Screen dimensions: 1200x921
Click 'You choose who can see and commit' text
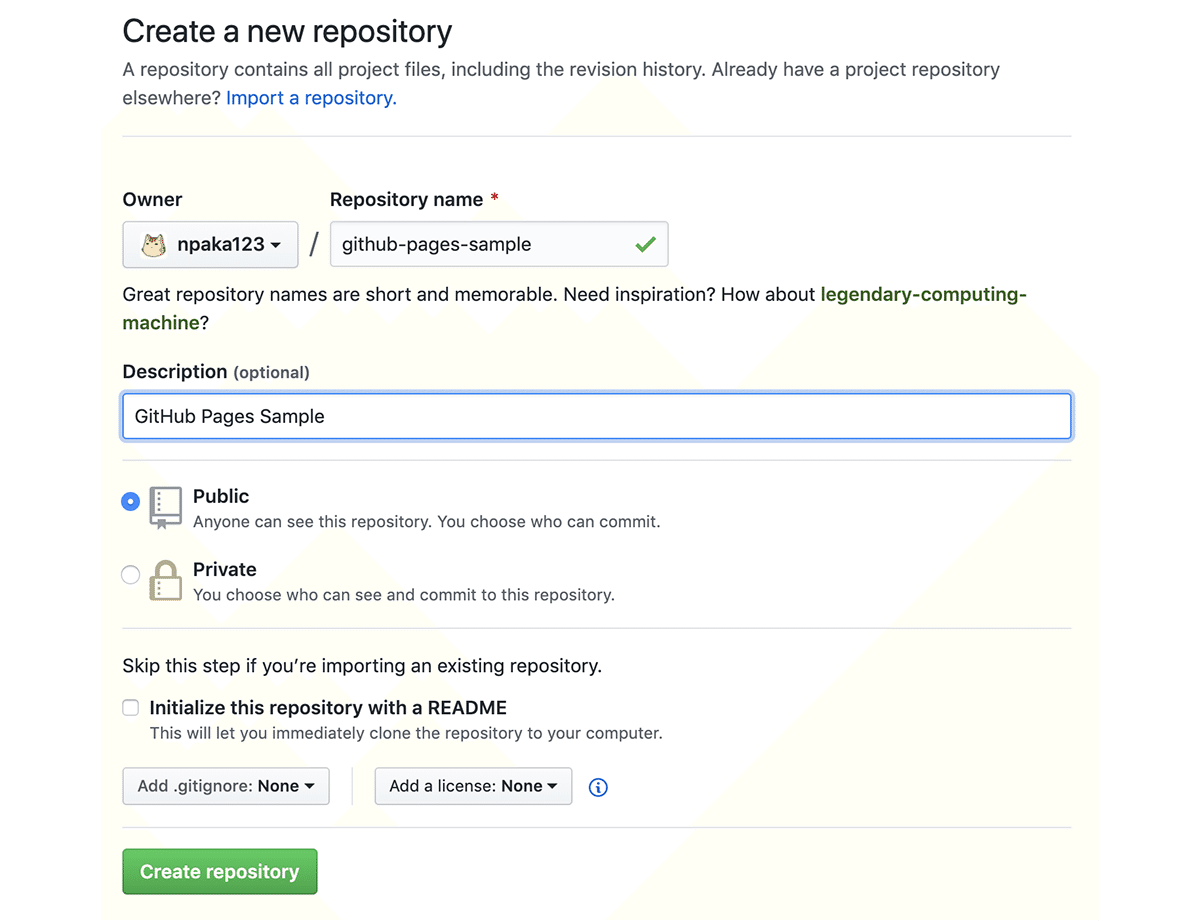coord(404,595)
